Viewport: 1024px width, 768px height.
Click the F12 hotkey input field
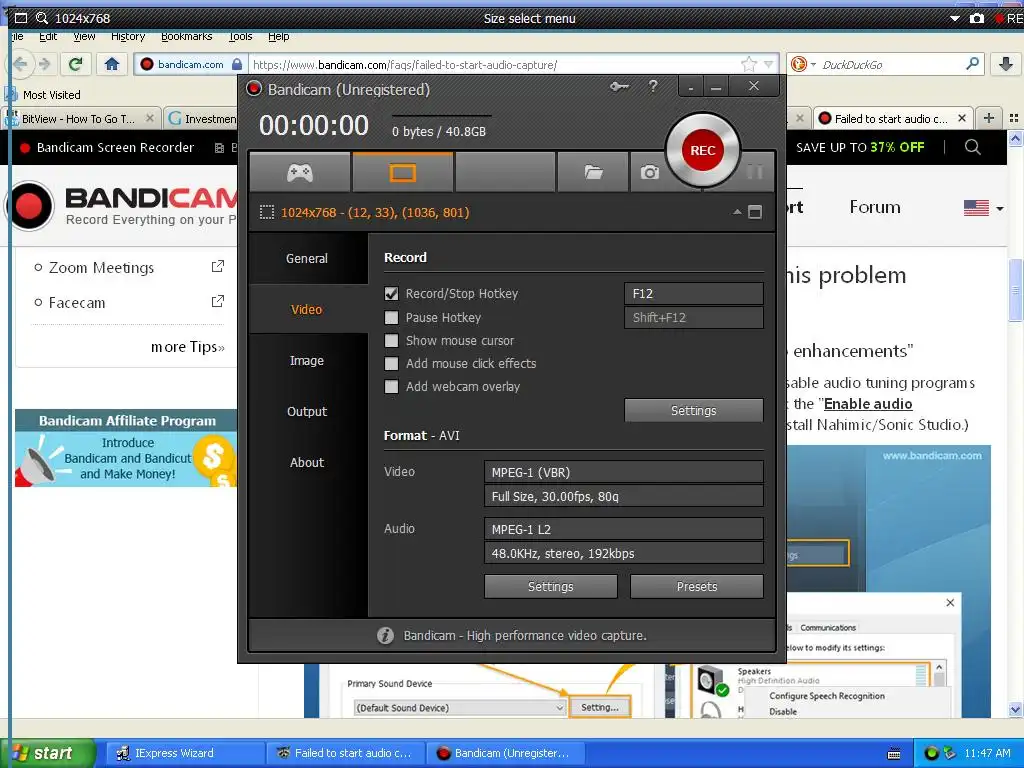click(x=694, y=294)
